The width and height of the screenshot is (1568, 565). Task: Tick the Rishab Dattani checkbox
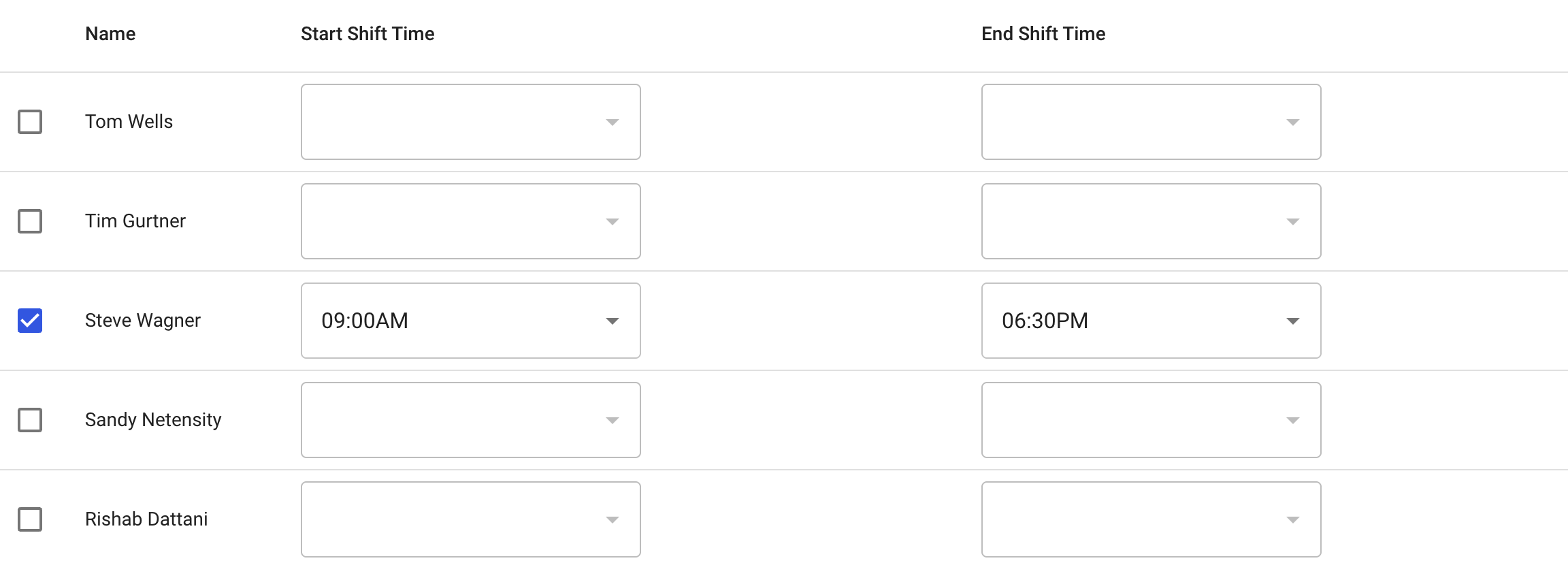click(30, 519)
